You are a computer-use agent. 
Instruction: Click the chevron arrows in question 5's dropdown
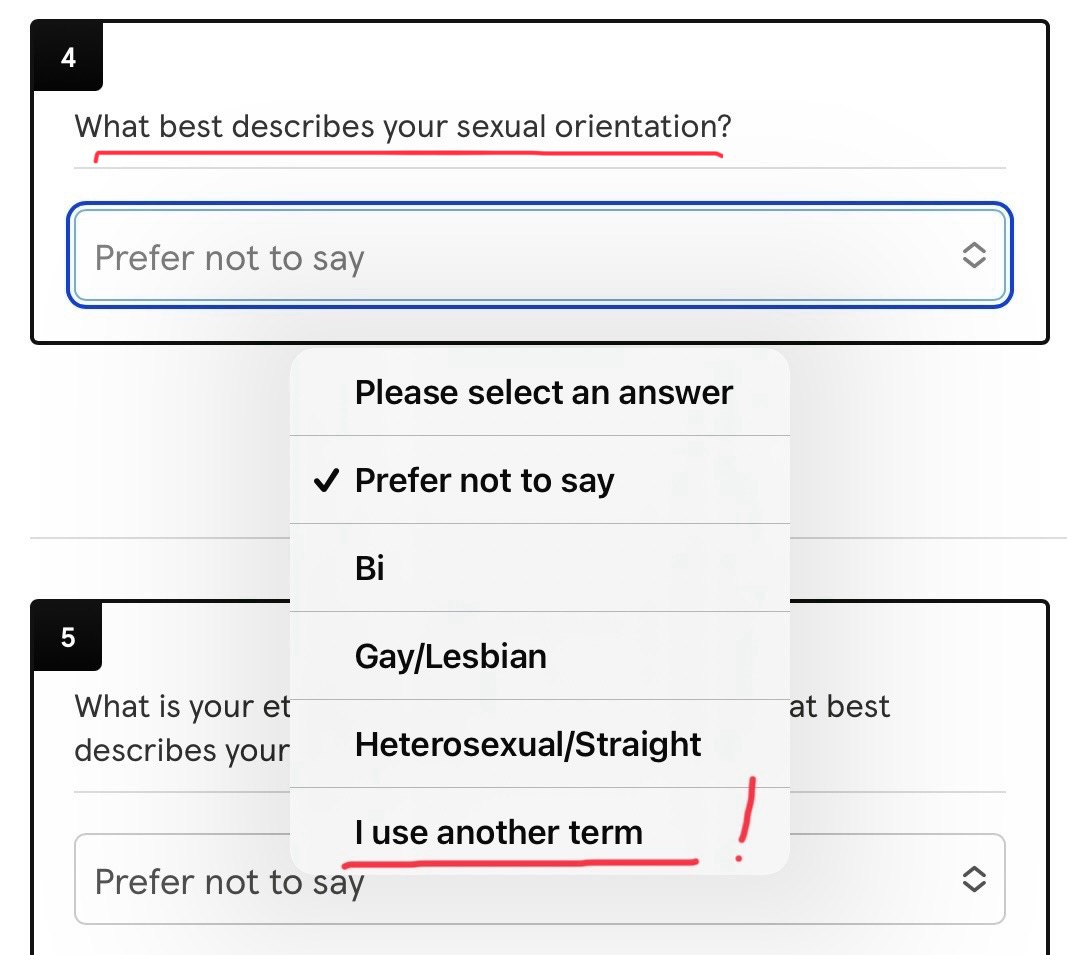tap(974, 879)
